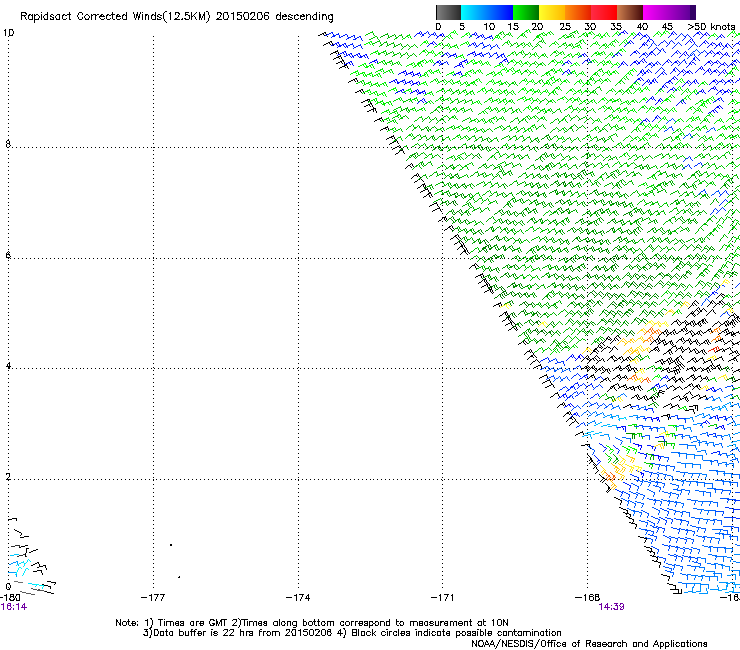The height and width of the screenshot is (650, 740).
Task: Click the purple time stamp '16:14'
Action: [14, 607]
